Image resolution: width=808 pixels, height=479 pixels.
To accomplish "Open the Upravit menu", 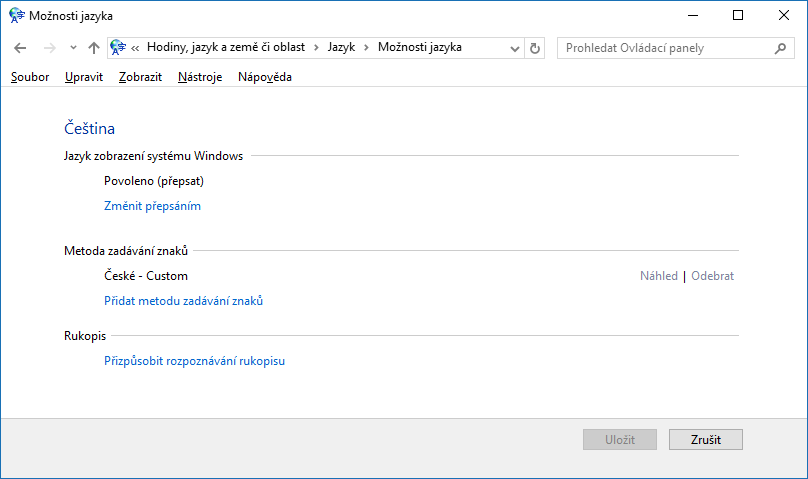I will pyautogui.click(x=84, y=77).
